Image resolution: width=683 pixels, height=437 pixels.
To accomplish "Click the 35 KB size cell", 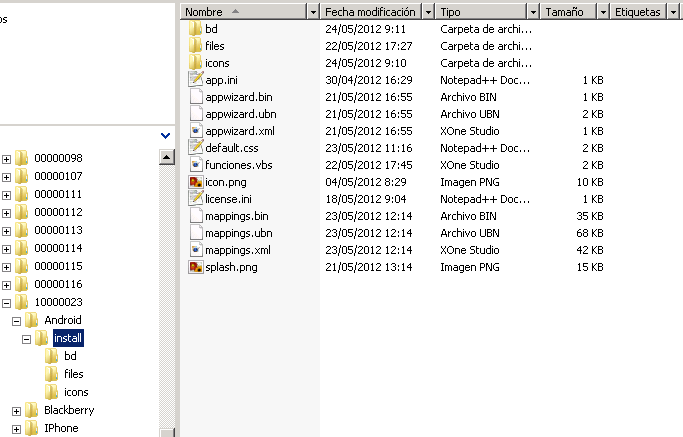I will coord(590,216).
